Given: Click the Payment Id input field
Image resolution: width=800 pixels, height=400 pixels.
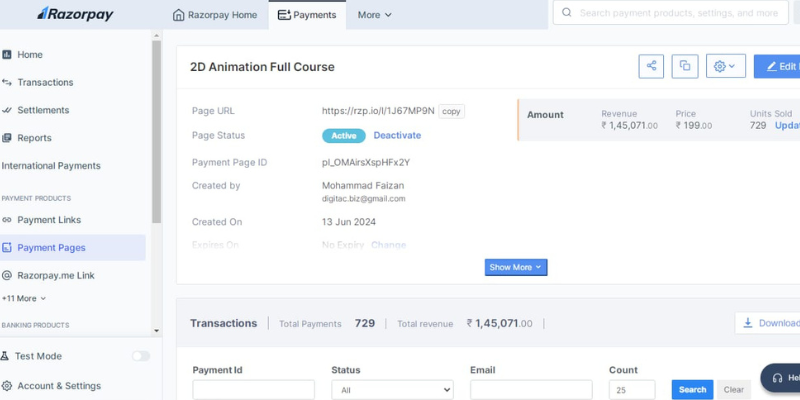Looking at the screenshot, I should pos(253,390).
